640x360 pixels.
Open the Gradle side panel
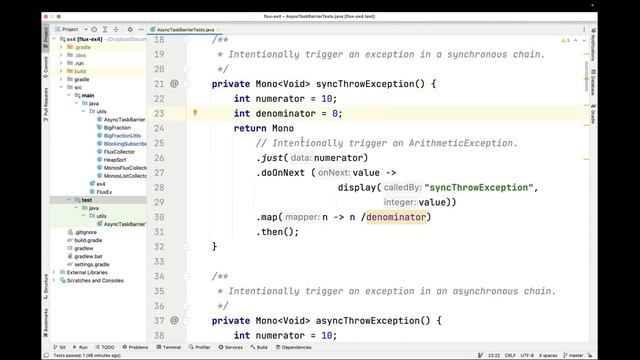[593, 114]
